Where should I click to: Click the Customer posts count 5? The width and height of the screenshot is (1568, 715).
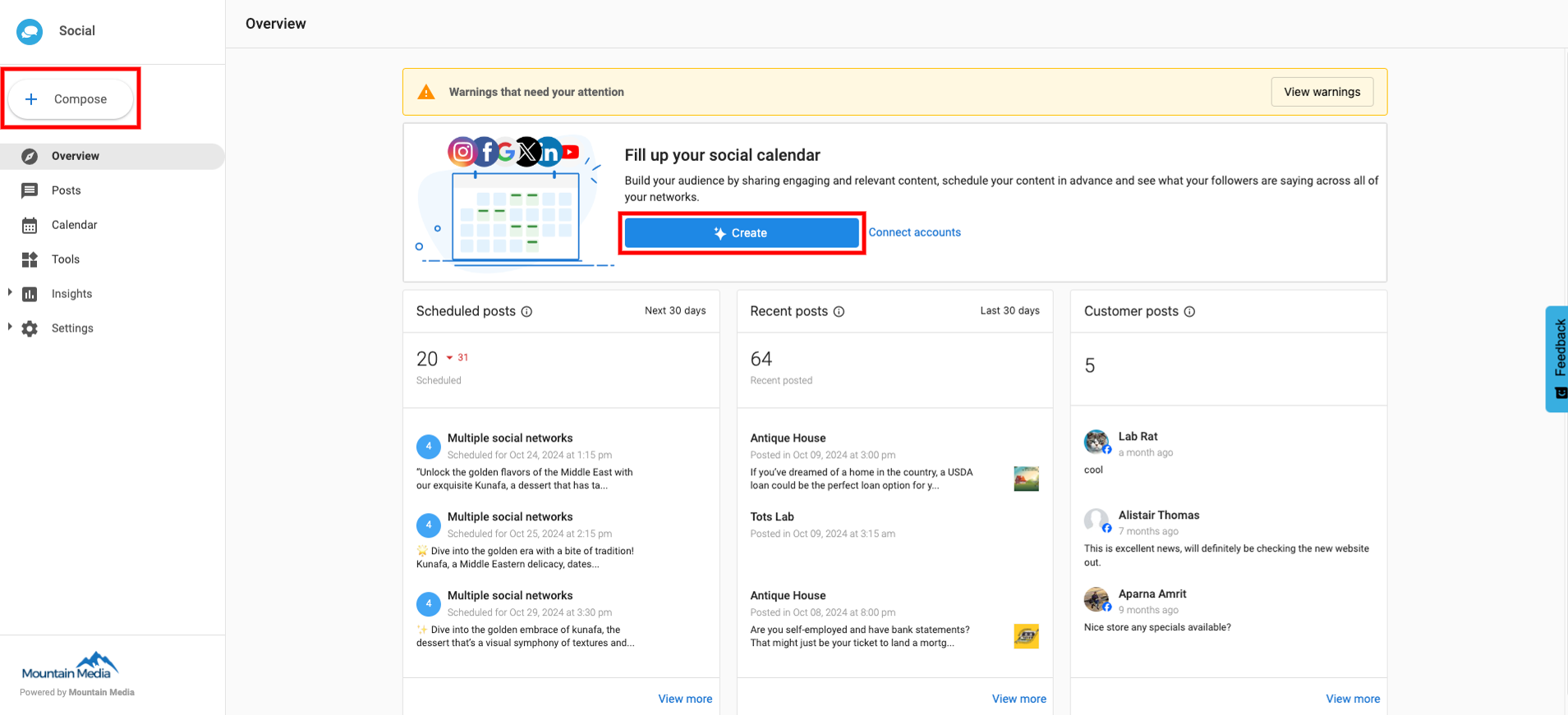[1090, 365]
